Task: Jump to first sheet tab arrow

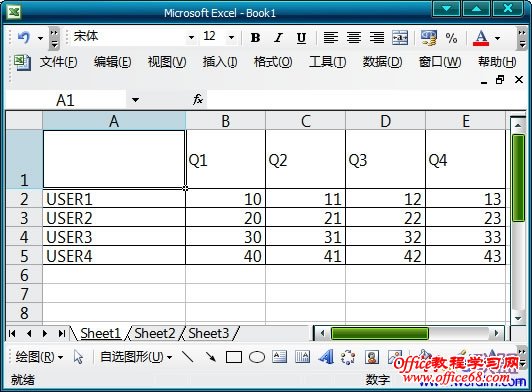Action: pyautogui.click(x=12, y=334)
